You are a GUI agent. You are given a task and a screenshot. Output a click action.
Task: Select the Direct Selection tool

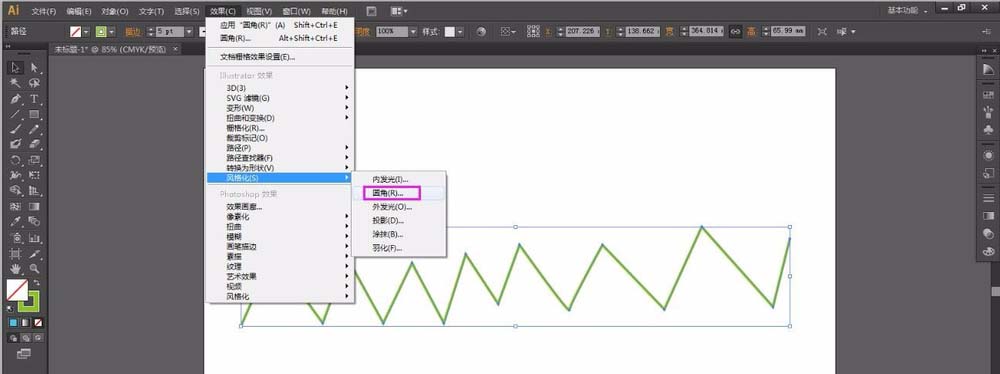pyautogui.click(x=34, y=68)
